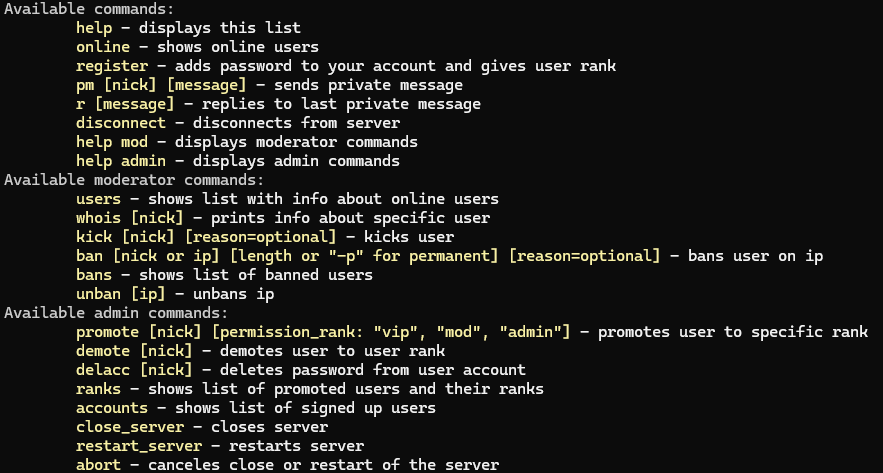Click the 'help admin' command text
This screenshot has width=883, height=473.
coord(121,161)
